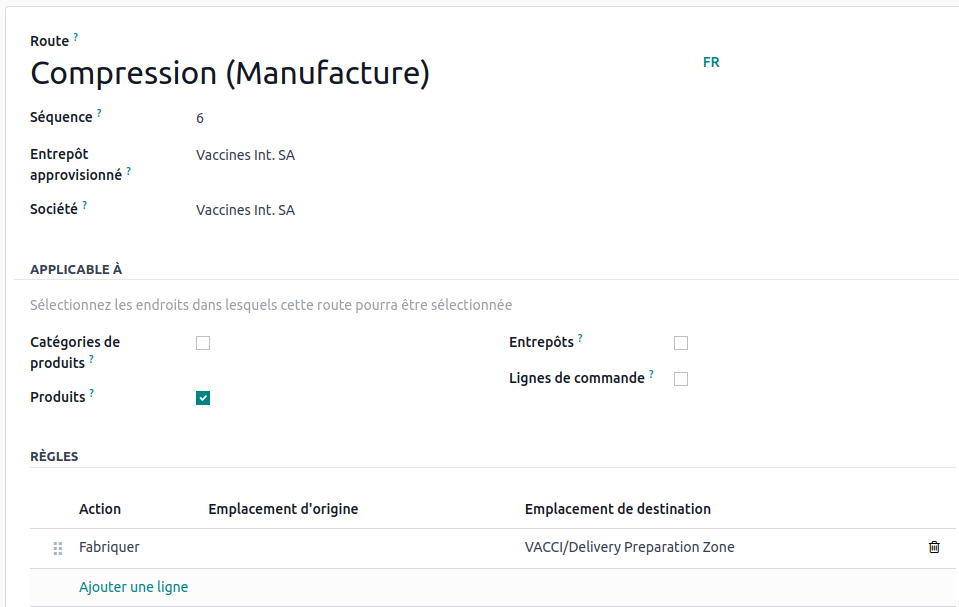Edit the route name Compression (Manufacture)
This screenshot has width=959, height=607.
230,74
